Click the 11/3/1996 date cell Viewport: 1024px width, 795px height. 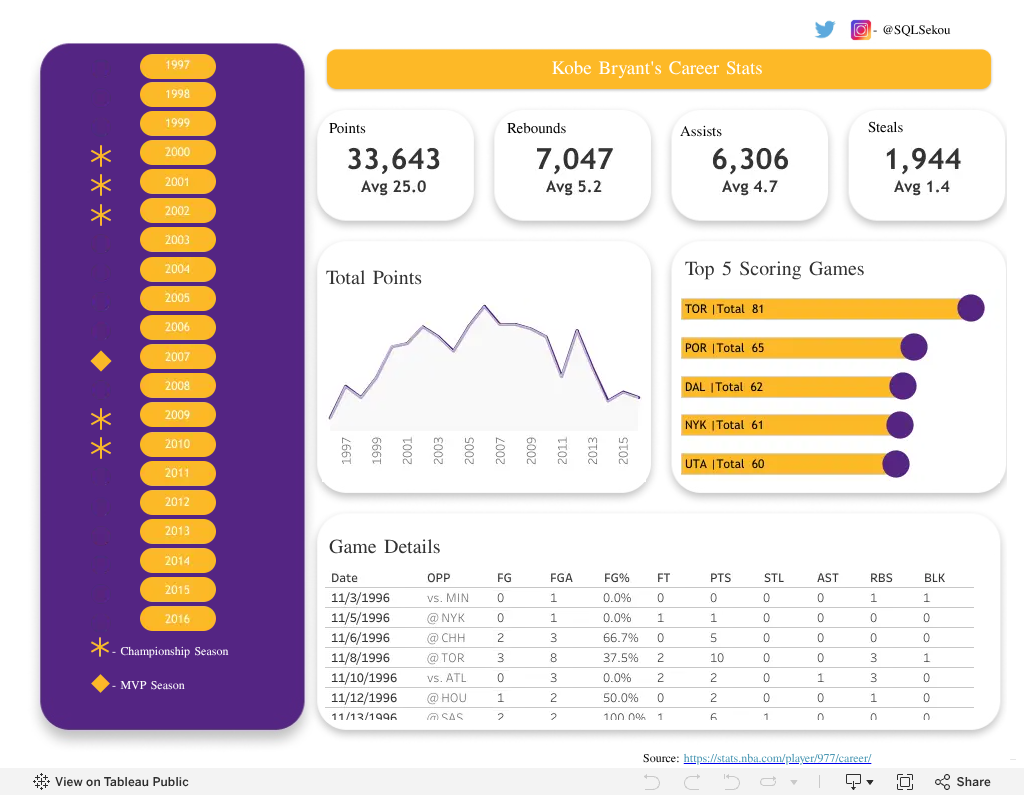(x=360, y=598)
